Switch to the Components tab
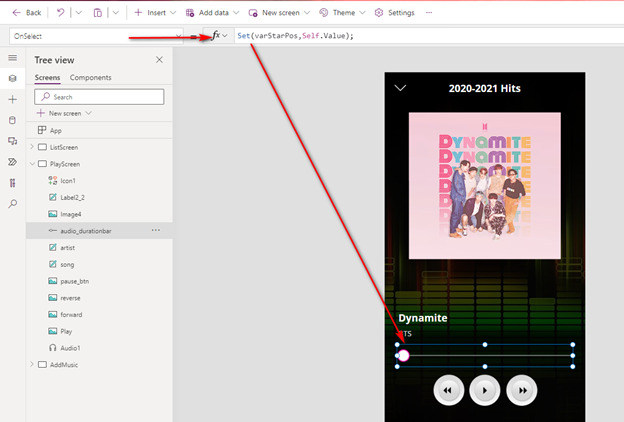 click(90, 78)
